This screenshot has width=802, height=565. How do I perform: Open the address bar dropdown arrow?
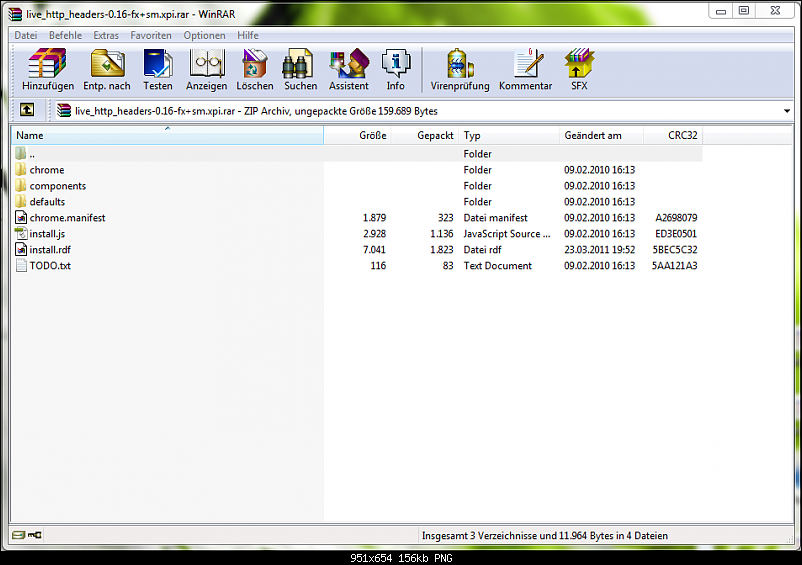pos(787,111)
